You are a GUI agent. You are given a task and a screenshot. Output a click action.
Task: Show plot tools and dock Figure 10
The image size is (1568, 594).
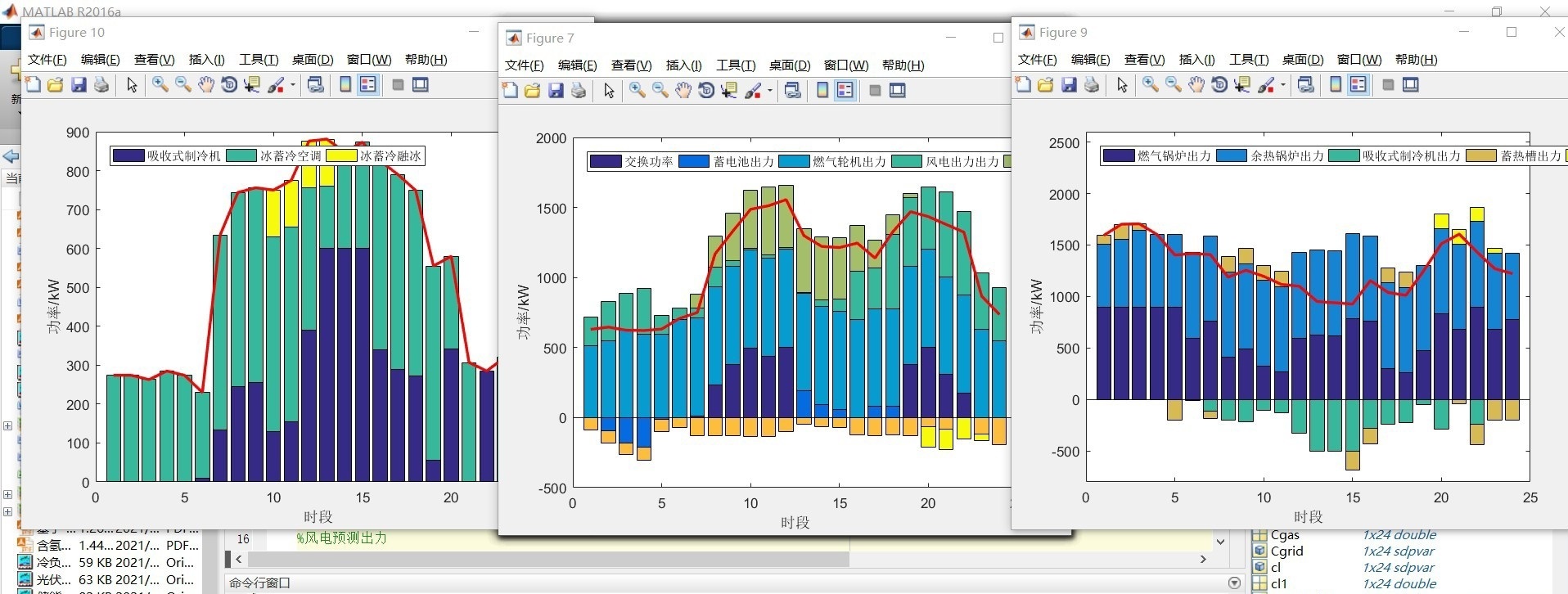tap(421, 84)
